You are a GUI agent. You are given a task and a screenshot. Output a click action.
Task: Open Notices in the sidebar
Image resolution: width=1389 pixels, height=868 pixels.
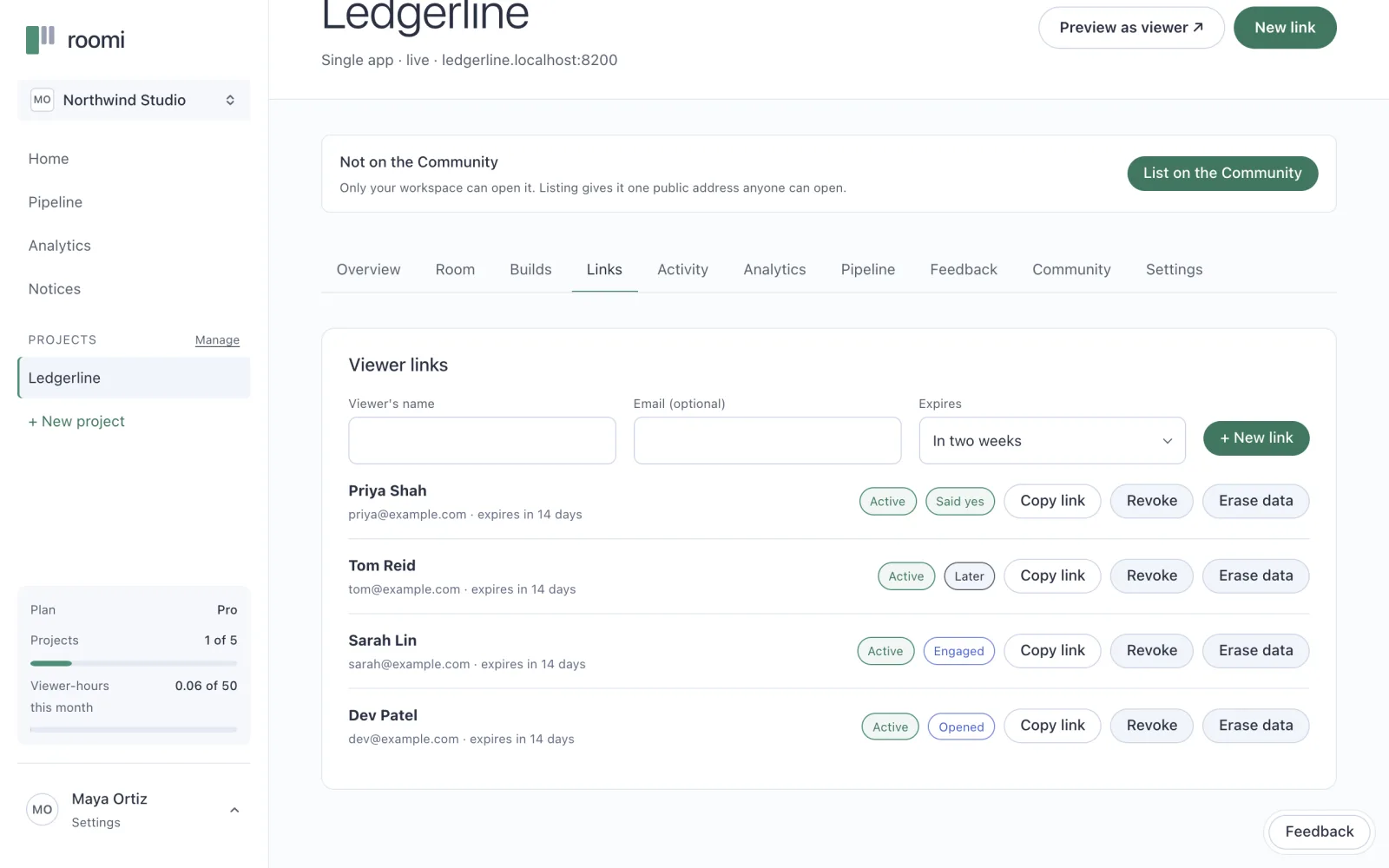(55, 289)
